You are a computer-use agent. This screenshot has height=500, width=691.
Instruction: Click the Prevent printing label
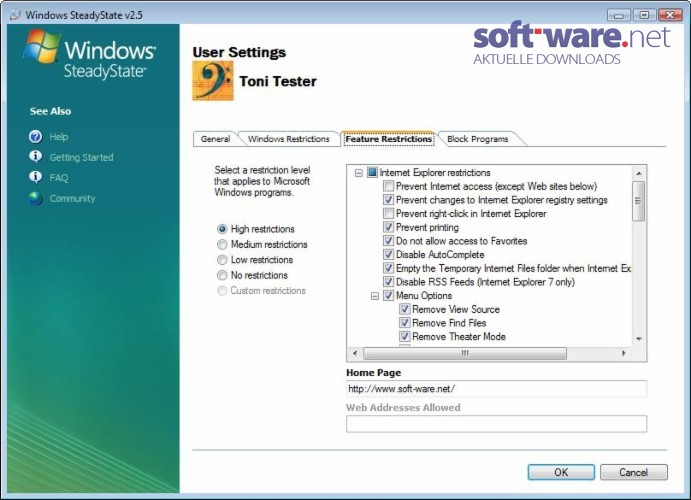427,227
